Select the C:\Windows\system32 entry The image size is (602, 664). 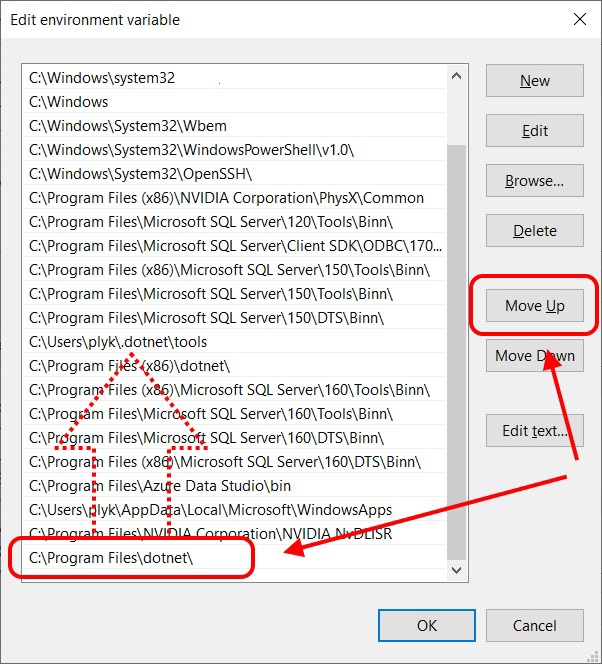235,77
